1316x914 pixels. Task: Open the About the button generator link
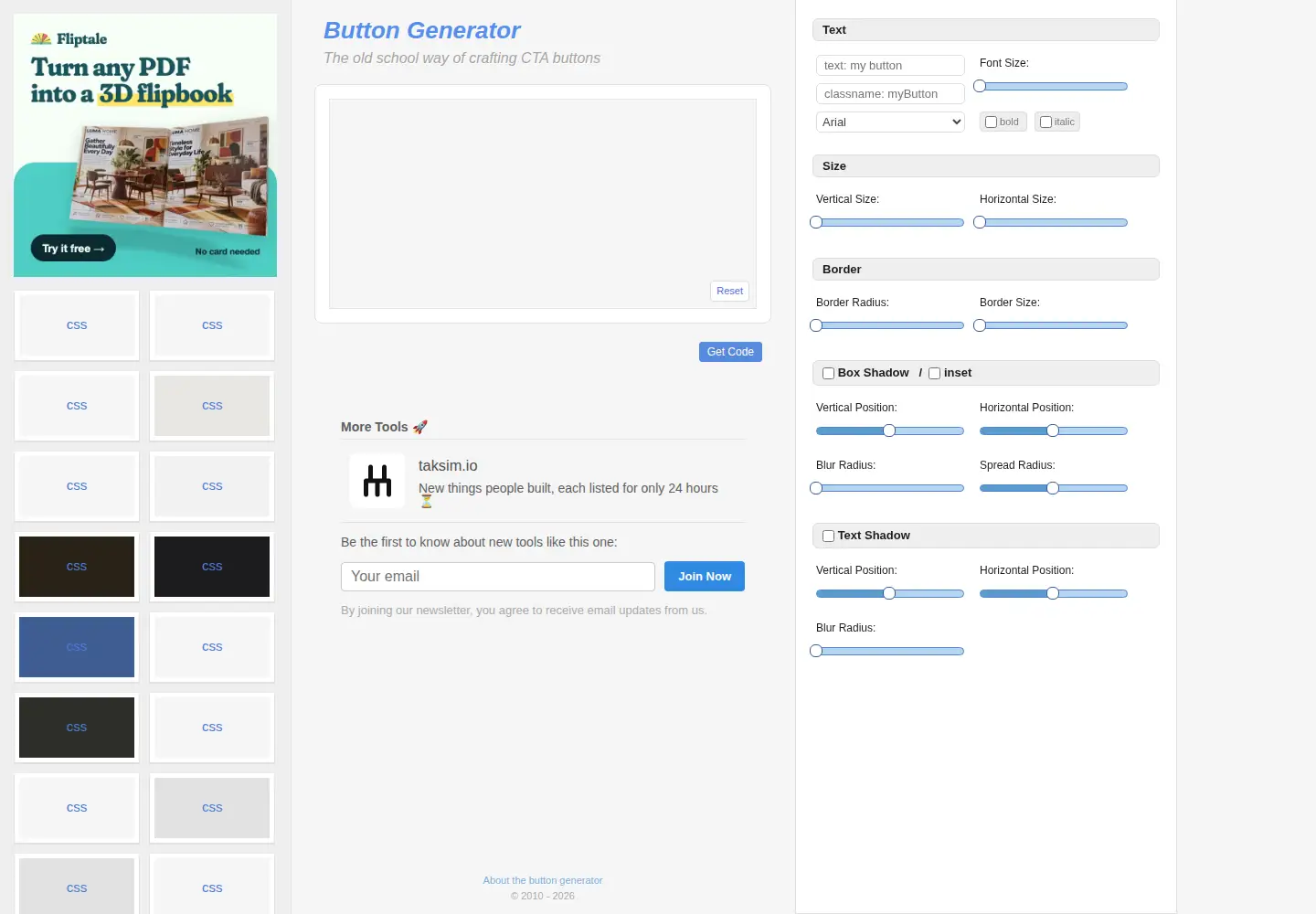pyautogui.click(x=543, y=880)
